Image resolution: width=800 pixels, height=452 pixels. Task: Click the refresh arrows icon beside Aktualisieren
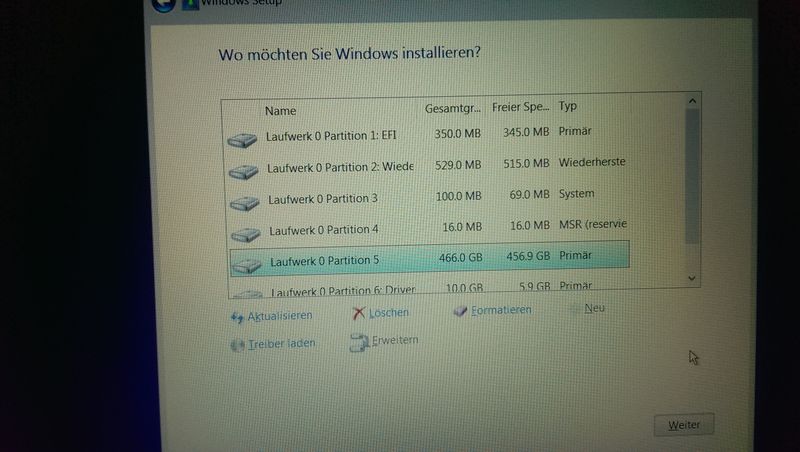237,318
